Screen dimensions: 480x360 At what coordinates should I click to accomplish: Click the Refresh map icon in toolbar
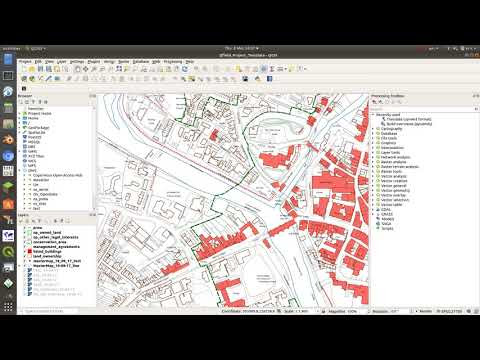[184, 69]
